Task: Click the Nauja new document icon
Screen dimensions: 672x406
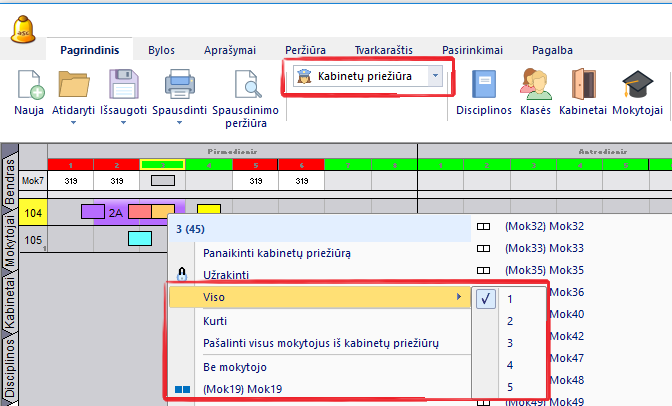Action: (x=29, y=84)
